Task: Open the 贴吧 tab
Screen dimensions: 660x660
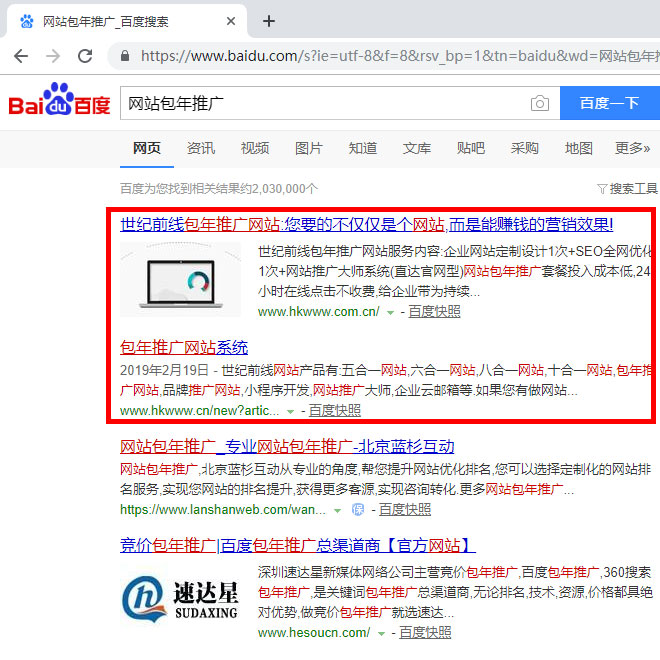Action: pos(471,148)
